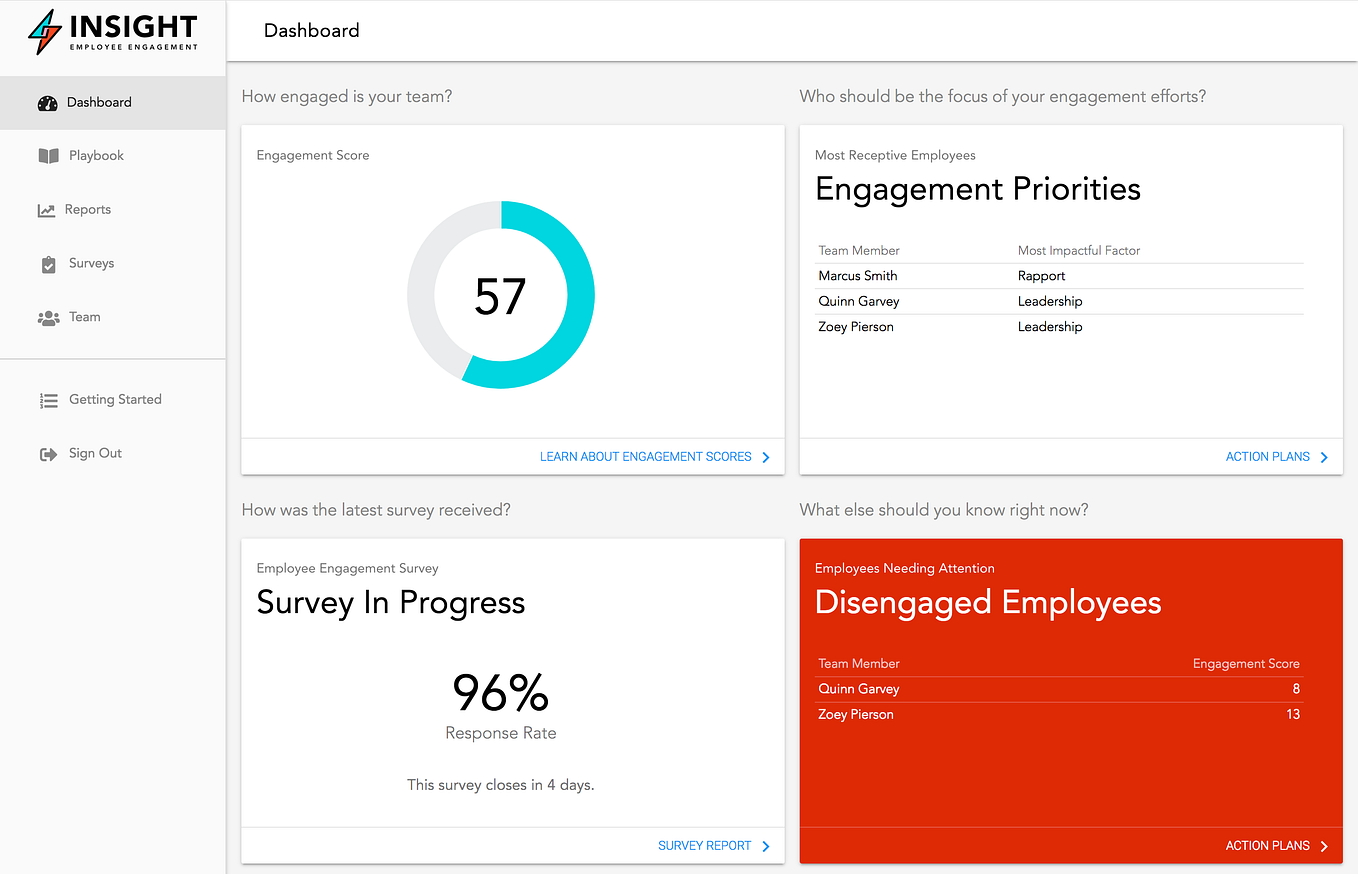This screenshot has width=1358, height=874.
Task: Click the Engagement Score donut chart
Action: click(501, 296)
